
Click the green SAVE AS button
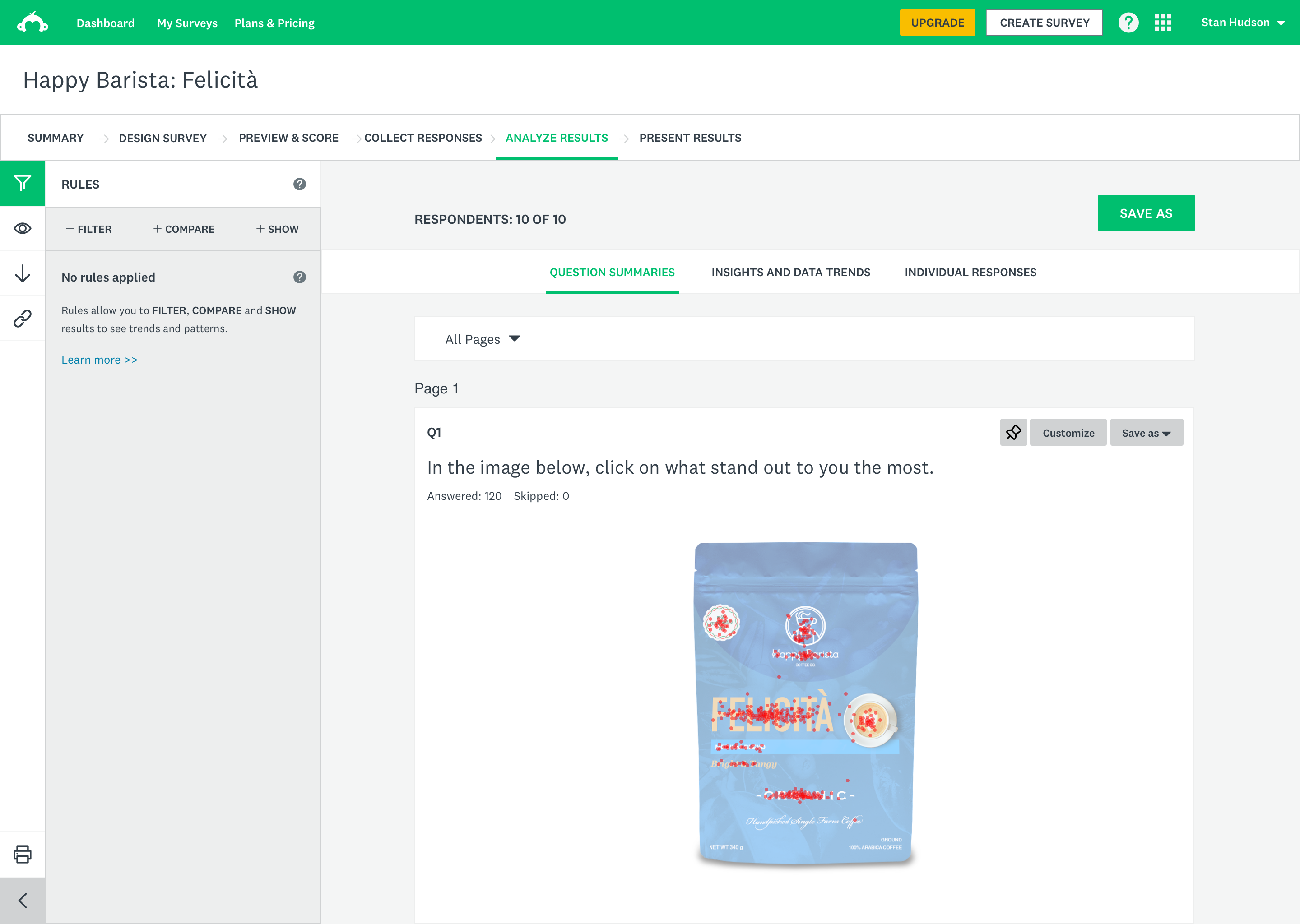(x=1145, y=213)
